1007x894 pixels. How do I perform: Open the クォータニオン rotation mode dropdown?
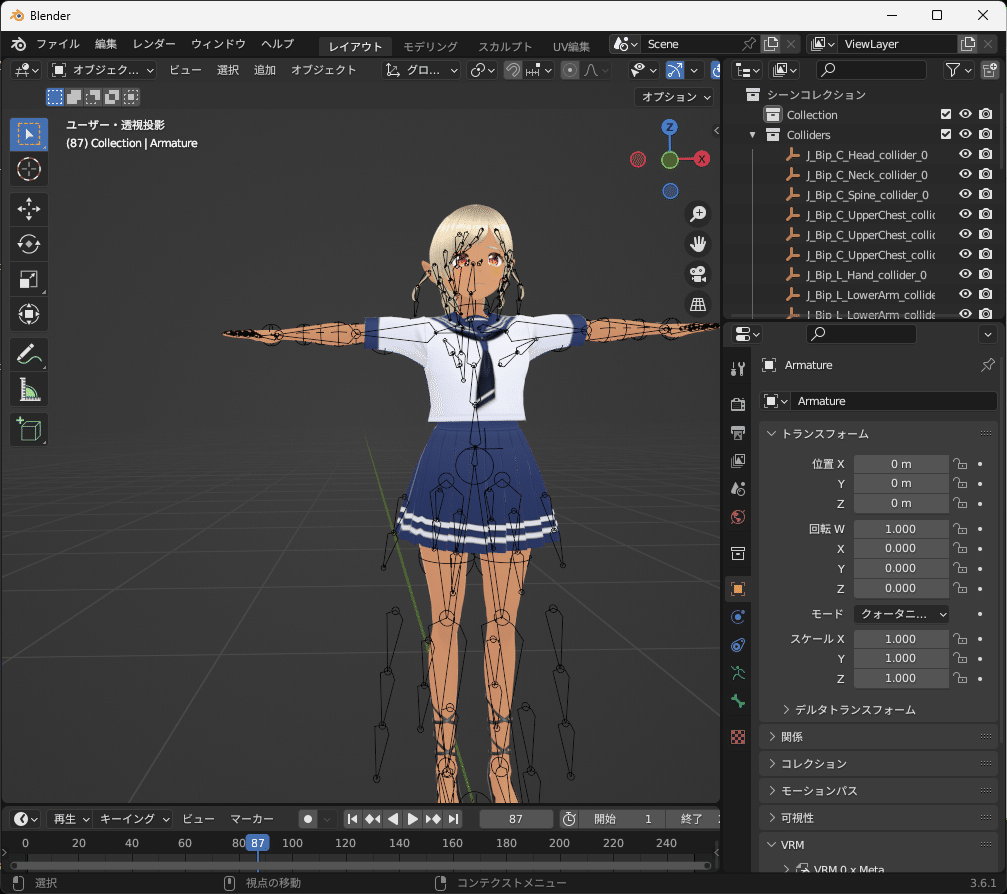point(901,614)
